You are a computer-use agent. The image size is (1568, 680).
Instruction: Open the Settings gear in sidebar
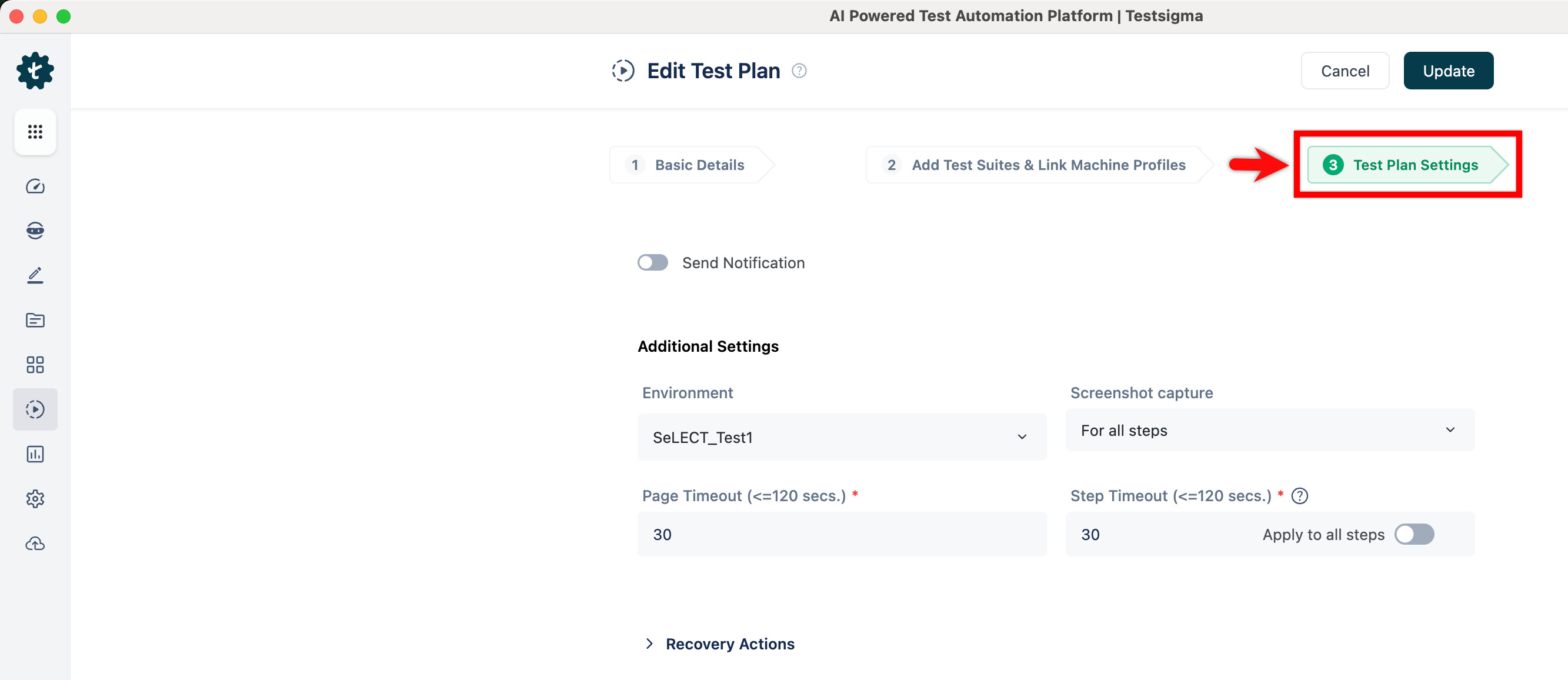[35, 499]
